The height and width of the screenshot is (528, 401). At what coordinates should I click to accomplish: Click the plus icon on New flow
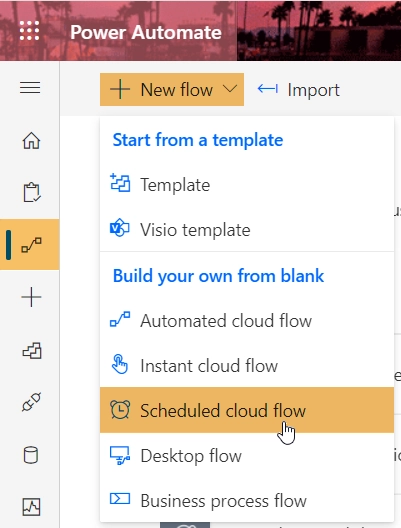coord(120,90)
